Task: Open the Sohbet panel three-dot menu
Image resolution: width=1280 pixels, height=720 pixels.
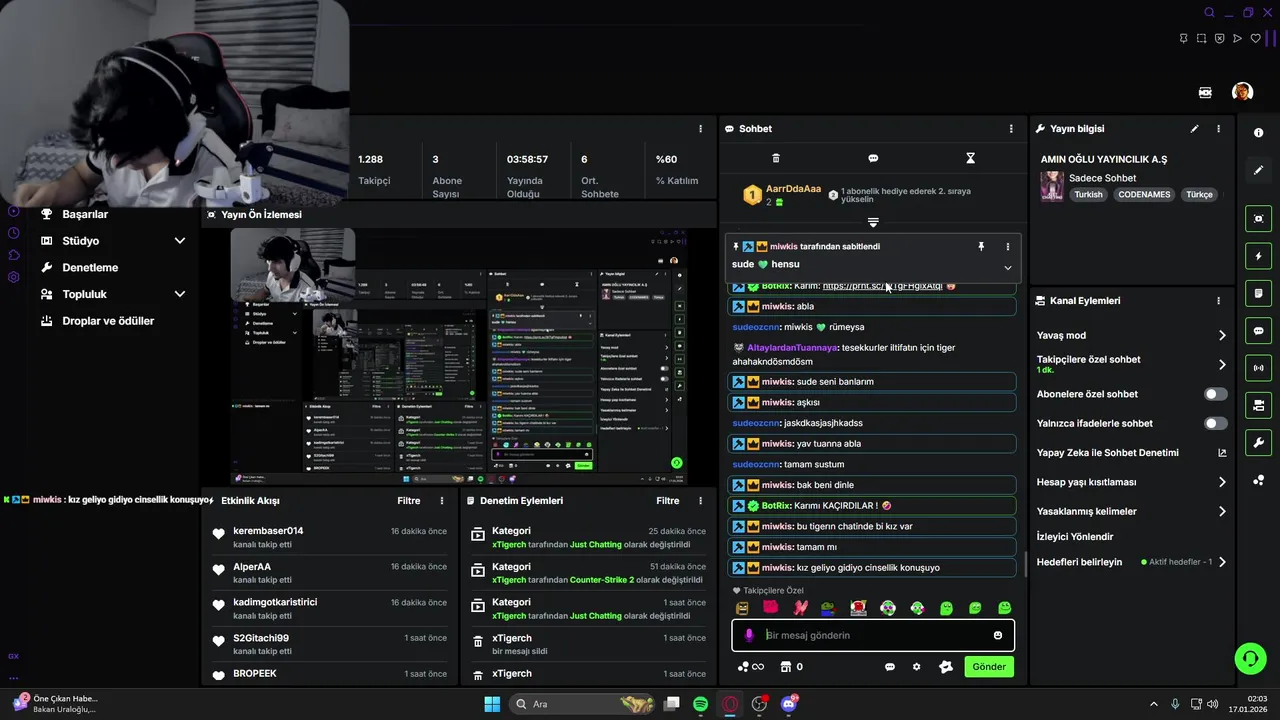Action: [x=1011, y=129]
